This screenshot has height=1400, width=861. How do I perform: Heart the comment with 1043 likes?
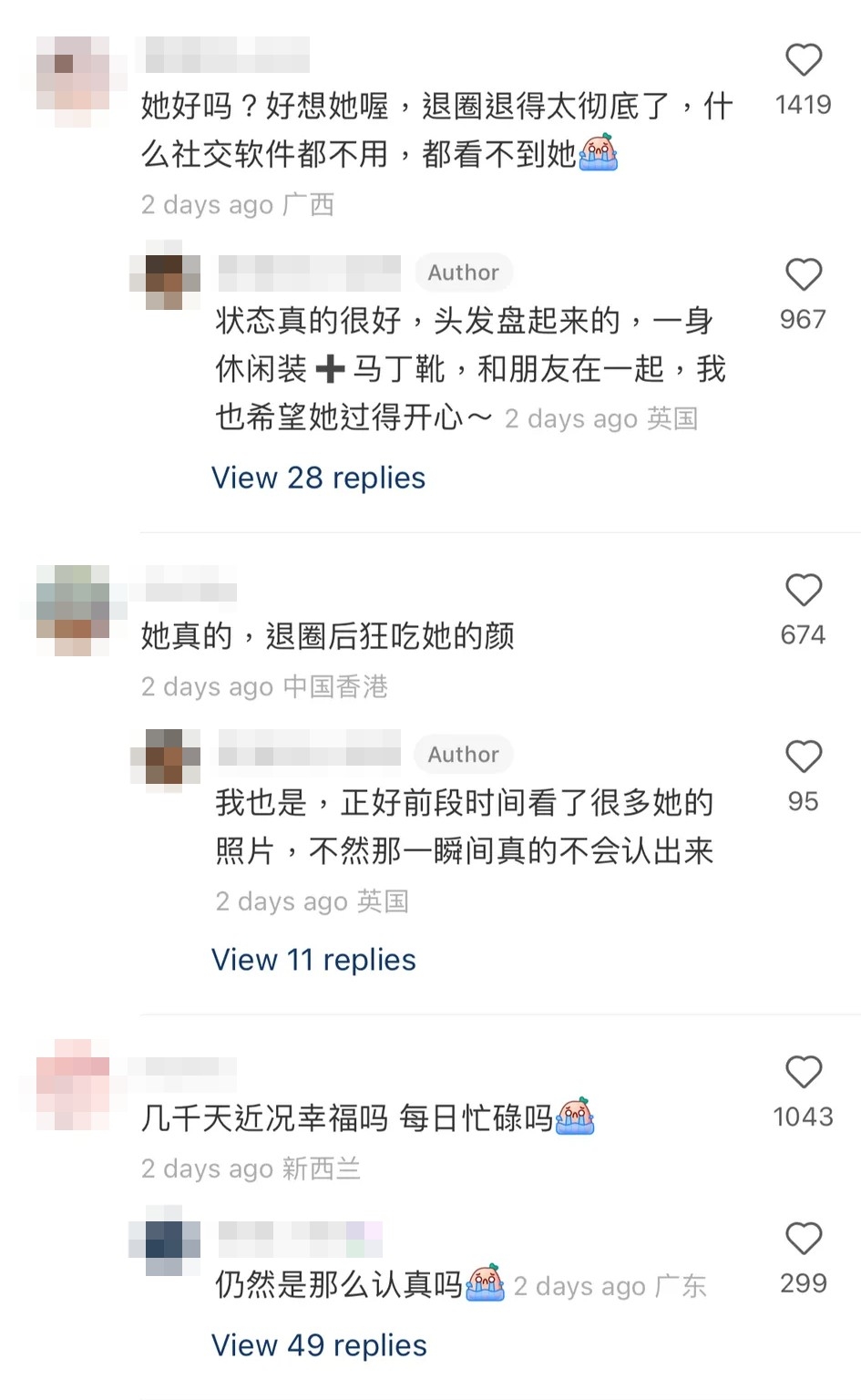tap(804, 1072)
